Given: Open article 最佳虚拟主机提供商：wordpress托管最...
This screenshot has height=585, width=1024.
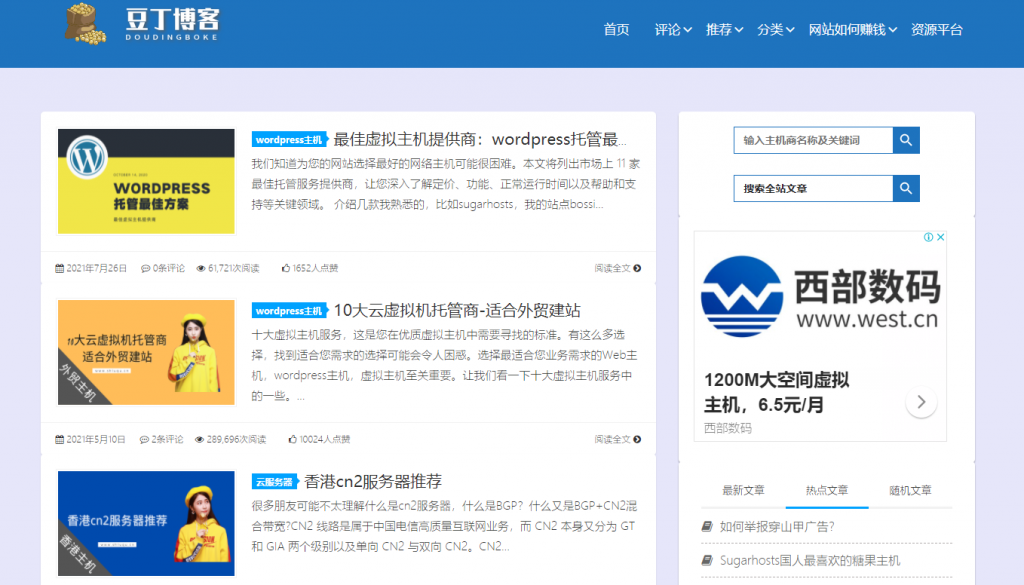Looking at the screenshot, I should (480, 139).
